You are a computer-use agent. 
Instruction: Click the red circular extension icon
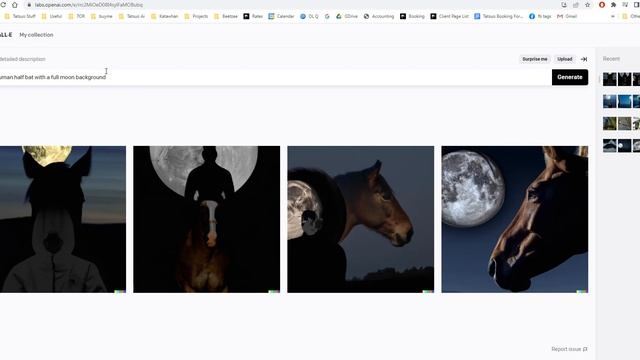[x=602, y=5]
